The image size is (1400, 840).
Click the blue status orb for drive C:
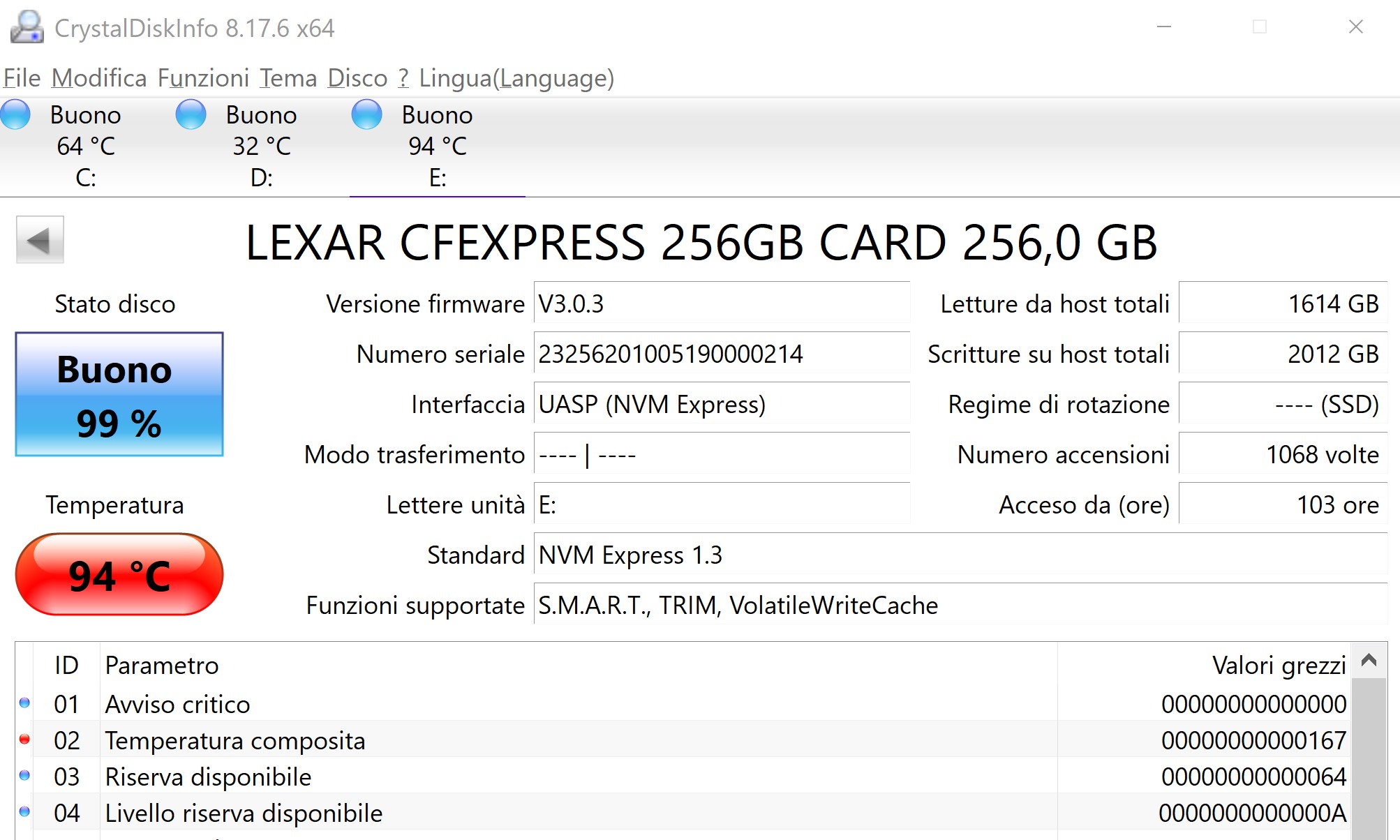[x=15, y=114]
